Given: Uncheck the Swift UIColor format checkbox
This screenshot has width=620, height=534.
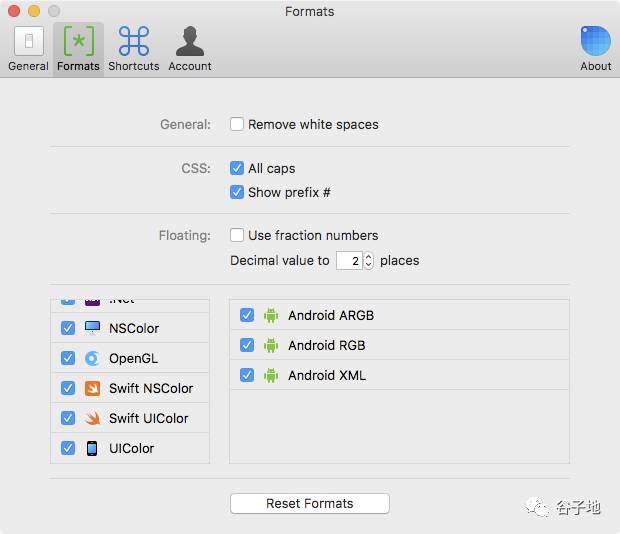Looking at the screenshot, I should [x=68, y=418].
